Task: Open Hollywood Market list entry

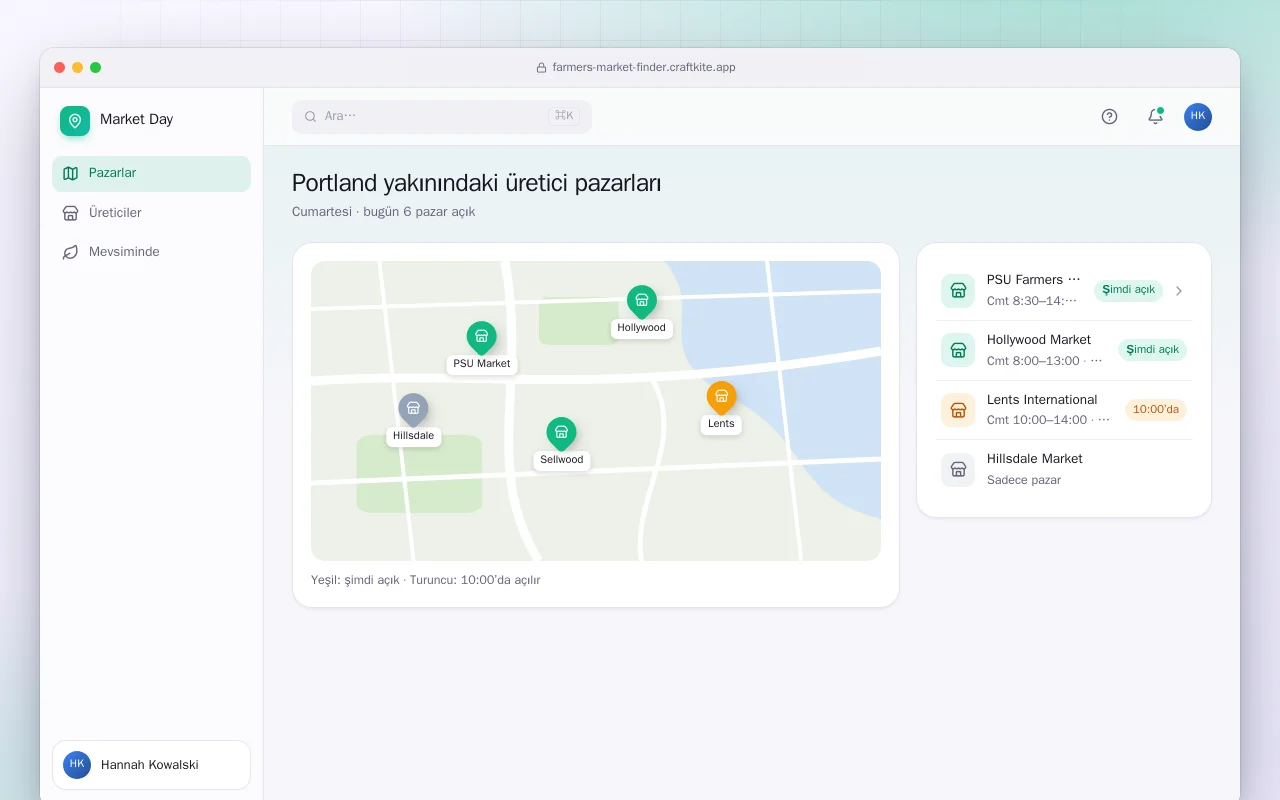Action: tap(1064, 350)
